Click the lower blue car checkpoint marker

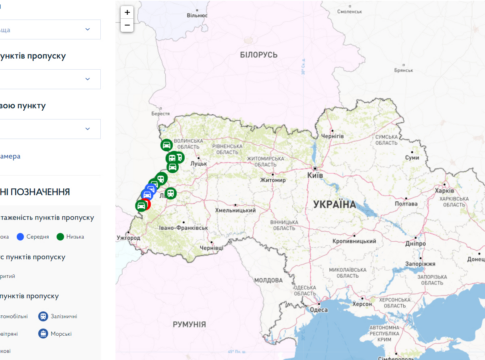tap(147, 195)
